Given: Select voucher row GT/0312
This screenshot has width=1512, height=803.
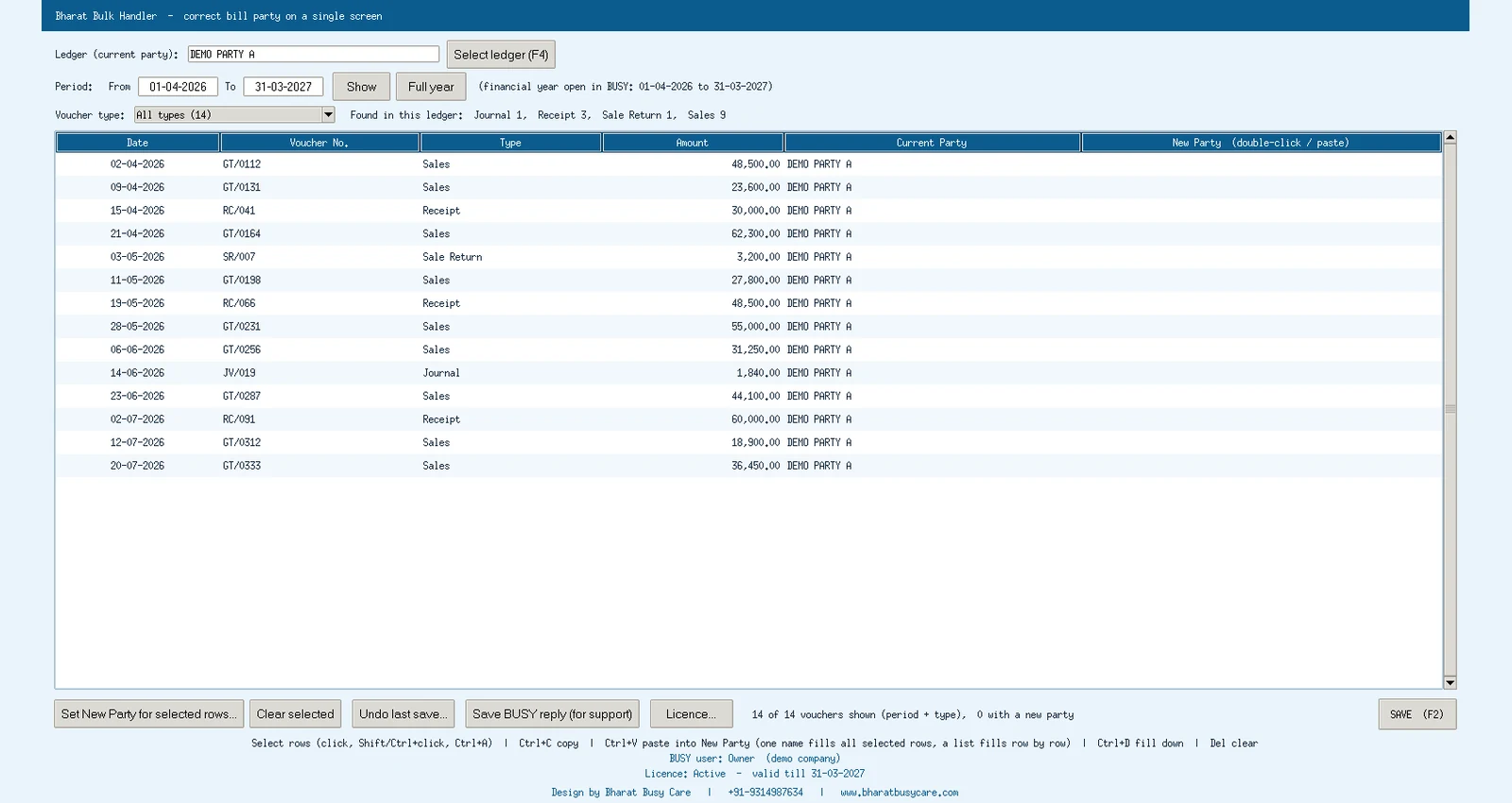Looking at the screenshot, I should [748, 442].
